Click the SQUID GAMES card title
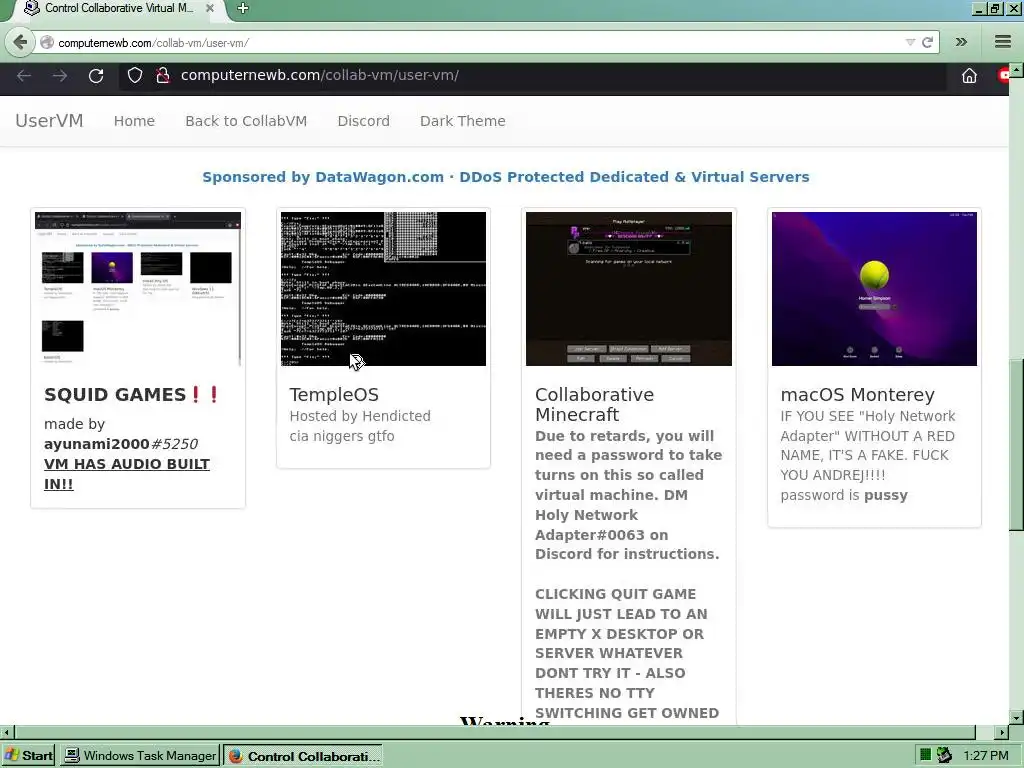This screenshot has width=1024, height=768. 132,394
